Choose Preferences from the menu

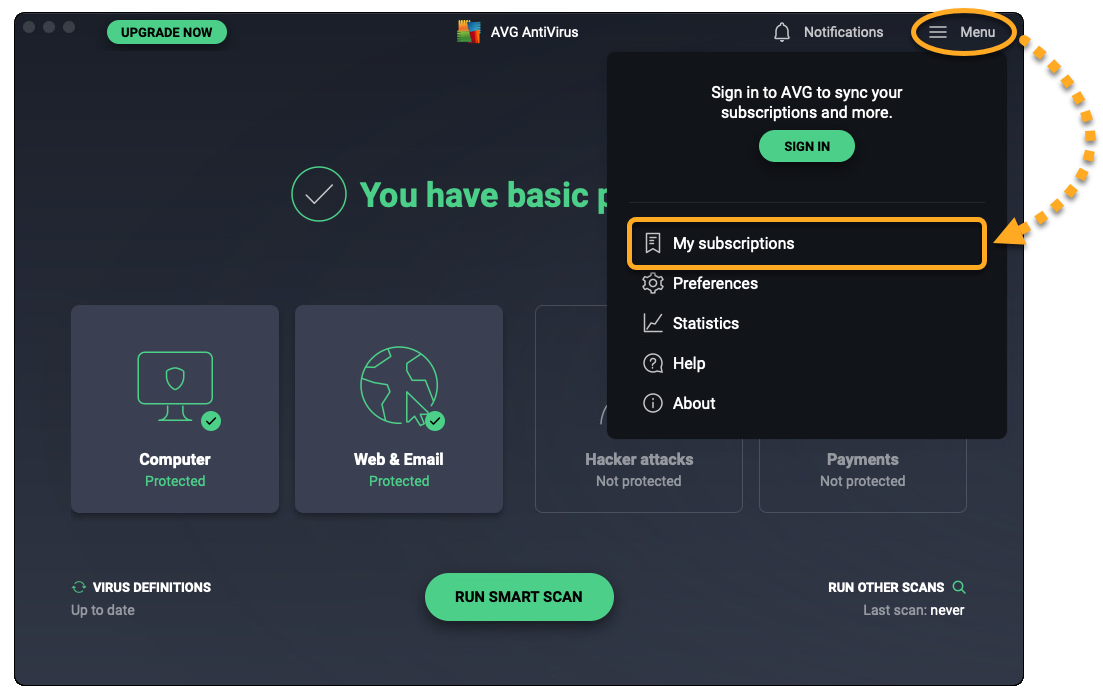[x=715, y=283]
